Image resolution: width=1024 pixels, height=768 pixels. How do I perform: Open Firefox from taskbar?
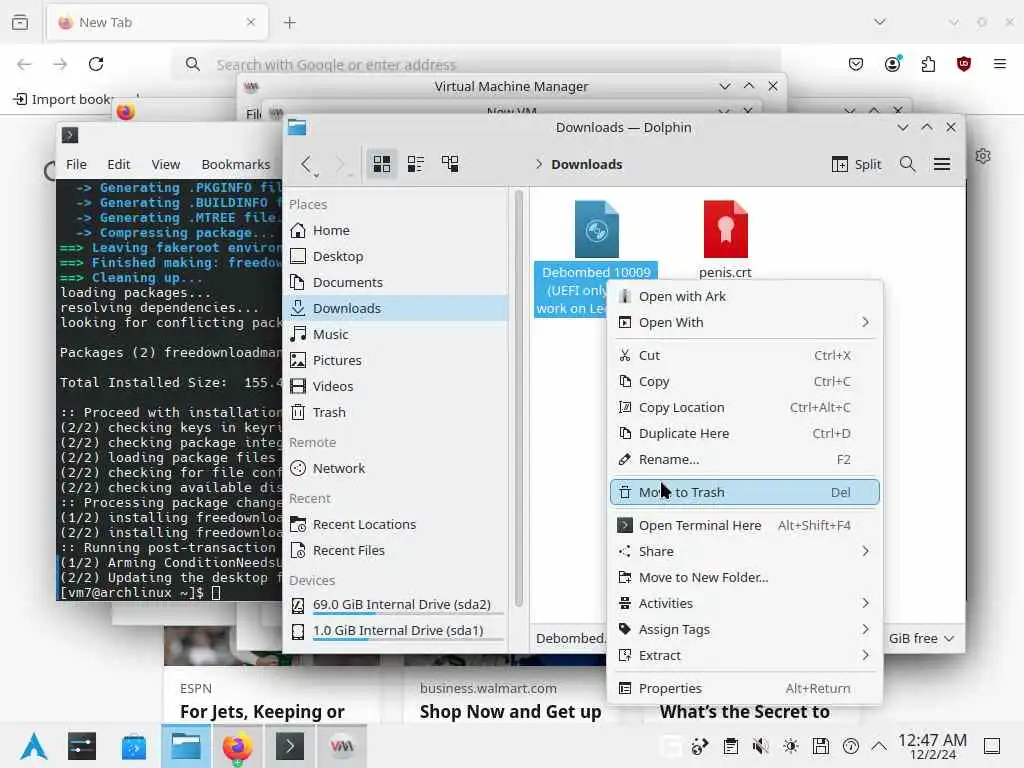[237, 746]
